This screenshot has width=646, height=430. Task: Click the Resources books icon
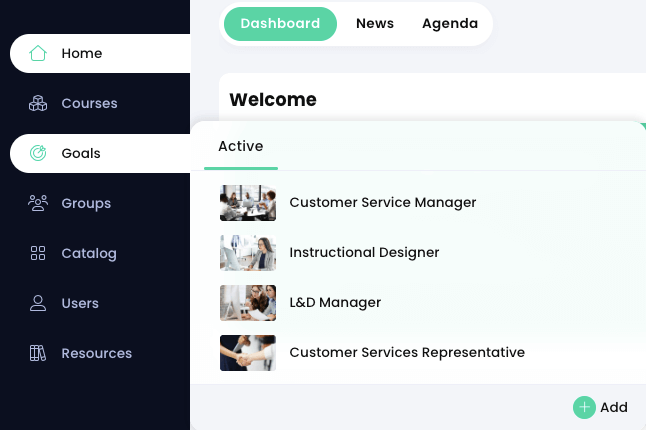click(37, 353)
